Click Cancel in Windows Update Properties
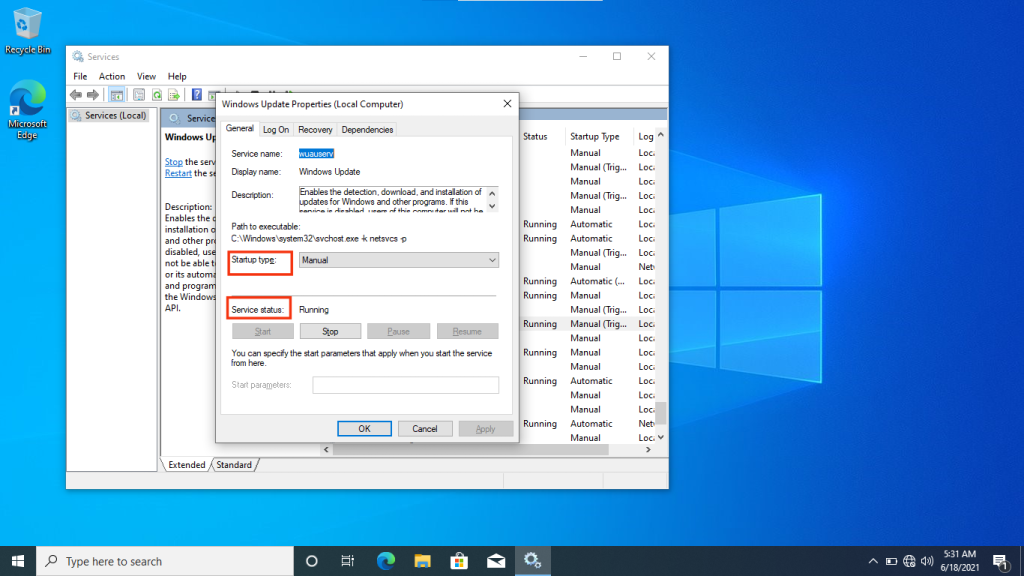 click(x=424, y=429)
